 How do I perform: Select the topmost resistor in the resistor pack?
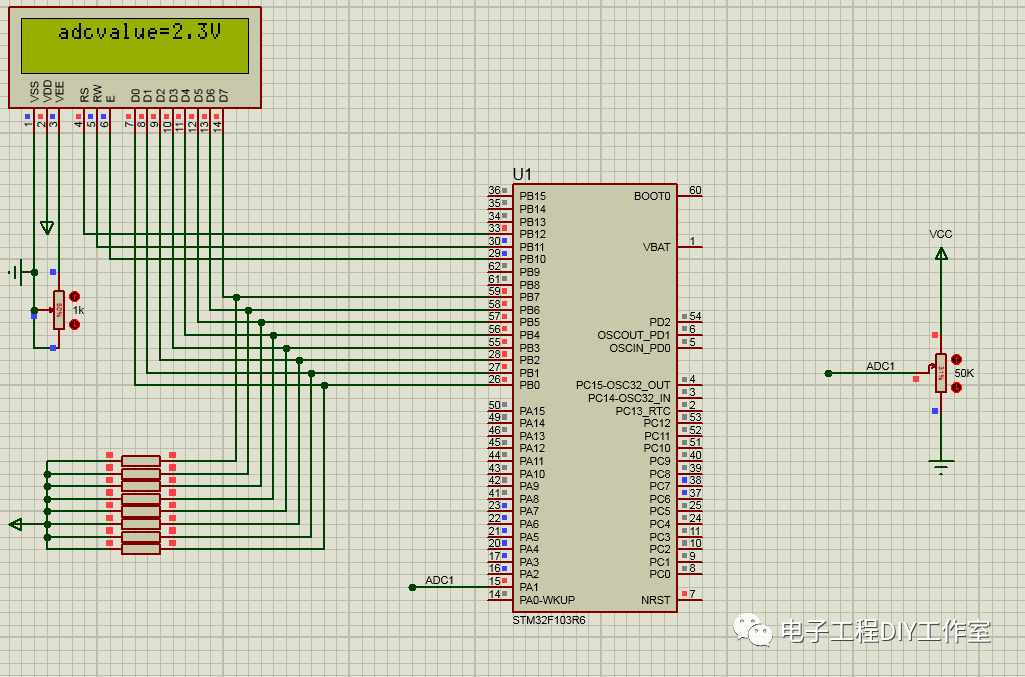click(141, 461)
